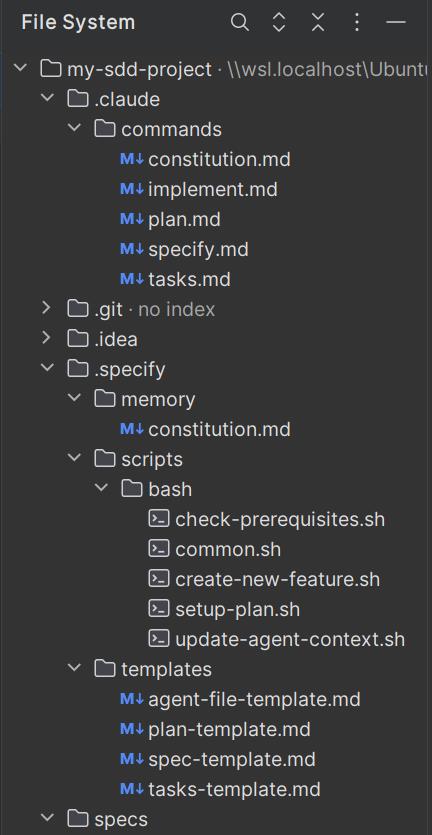
Task: Hide the File System tool window
Action: (396, 22)
